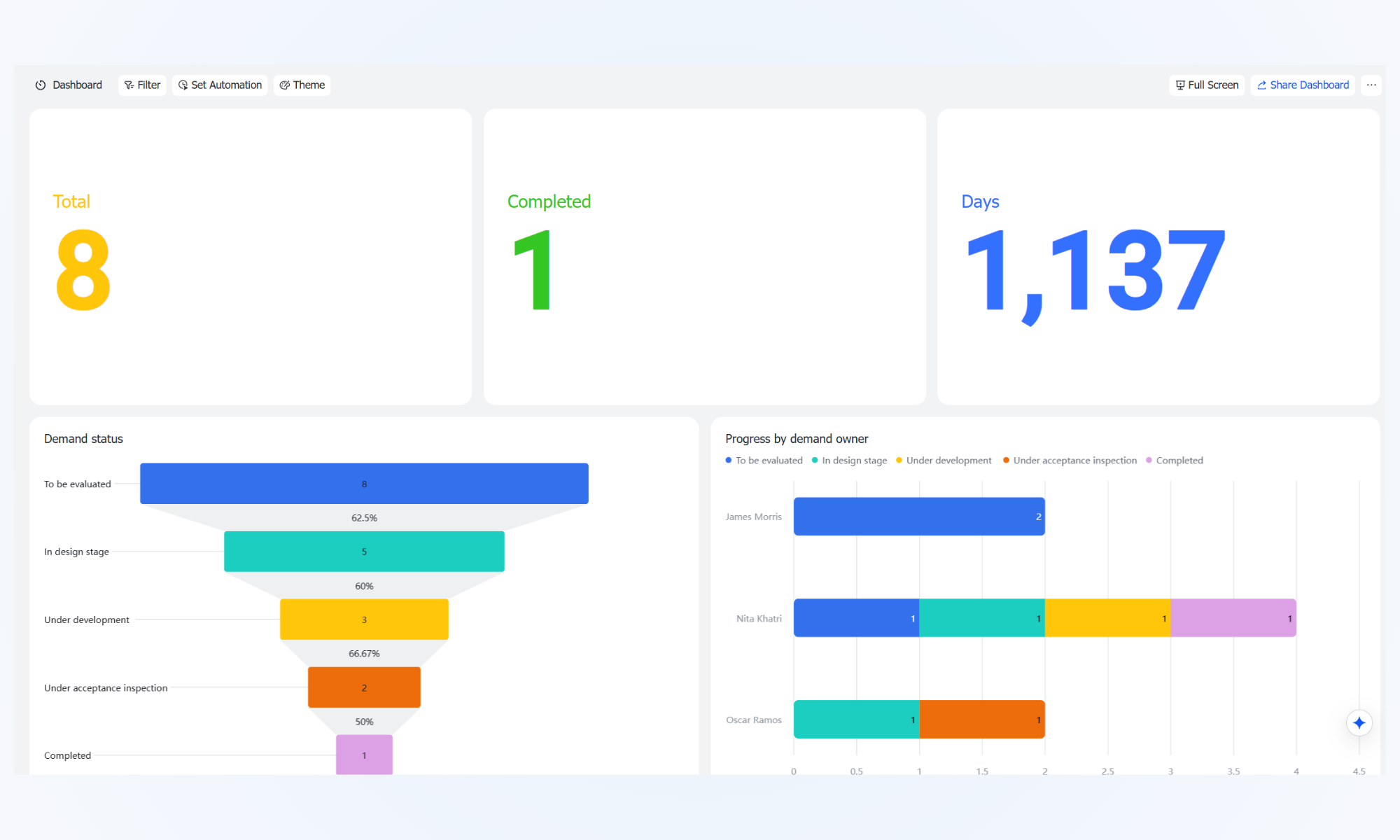This screenshot has width=1400, height=840.
Task: Select the blue To be evaluated funnel bar
Action: tap(364, 483)
